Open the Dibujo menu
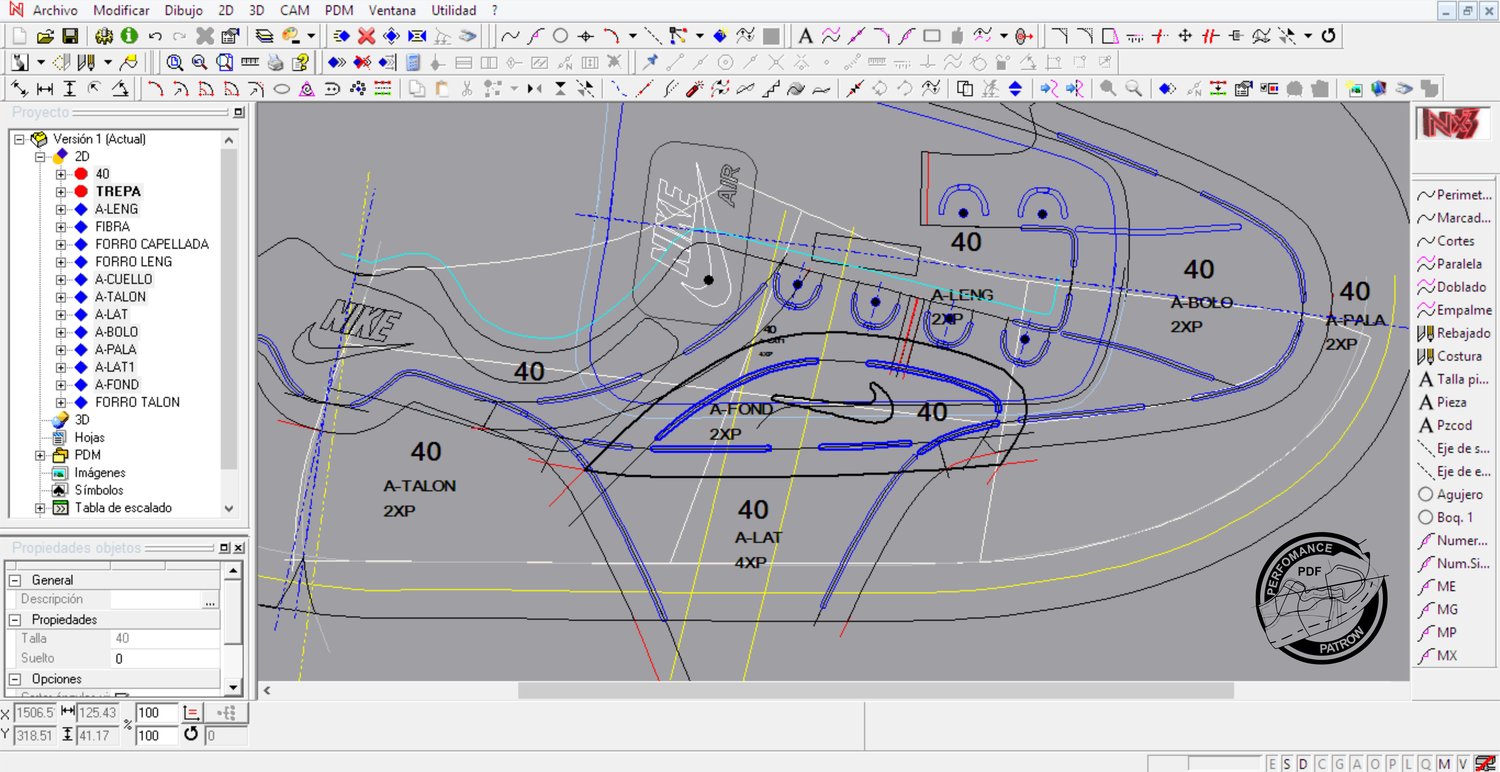This screenshot has height=772, width=1500. coord(181,10)
